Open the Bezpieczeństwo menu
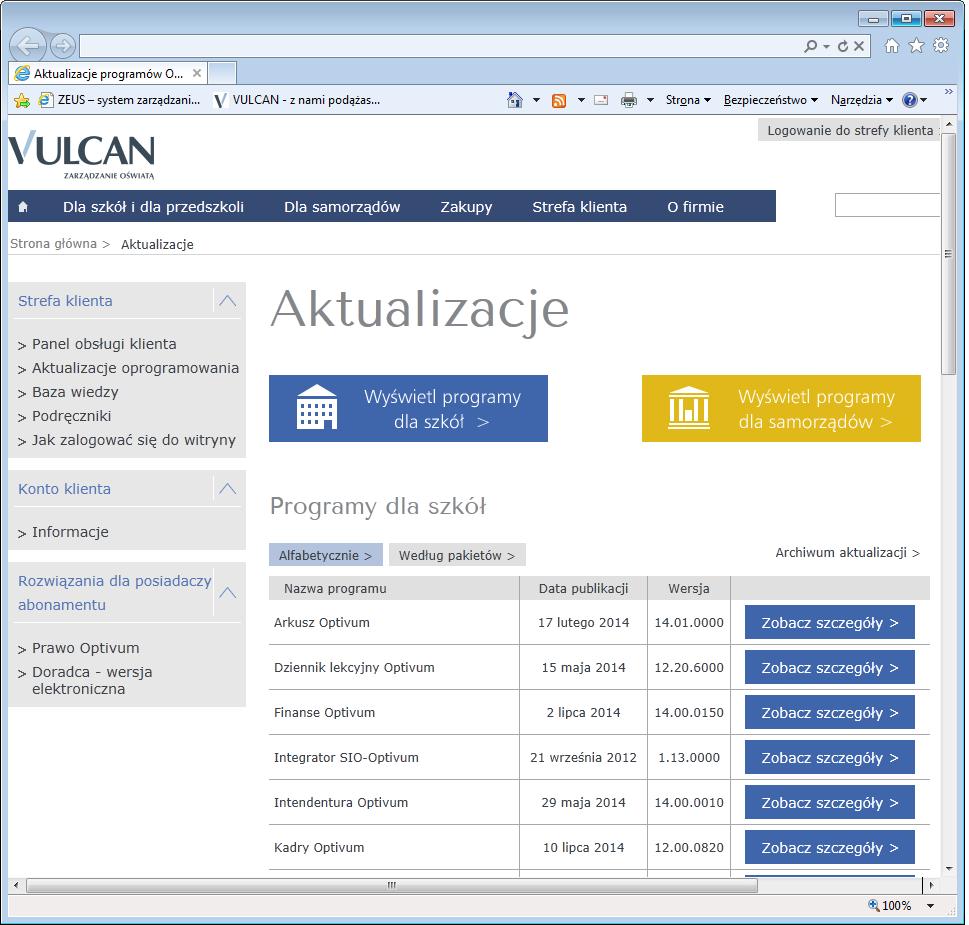This screenshot has height=925, width=969. (x=771, y=100)
